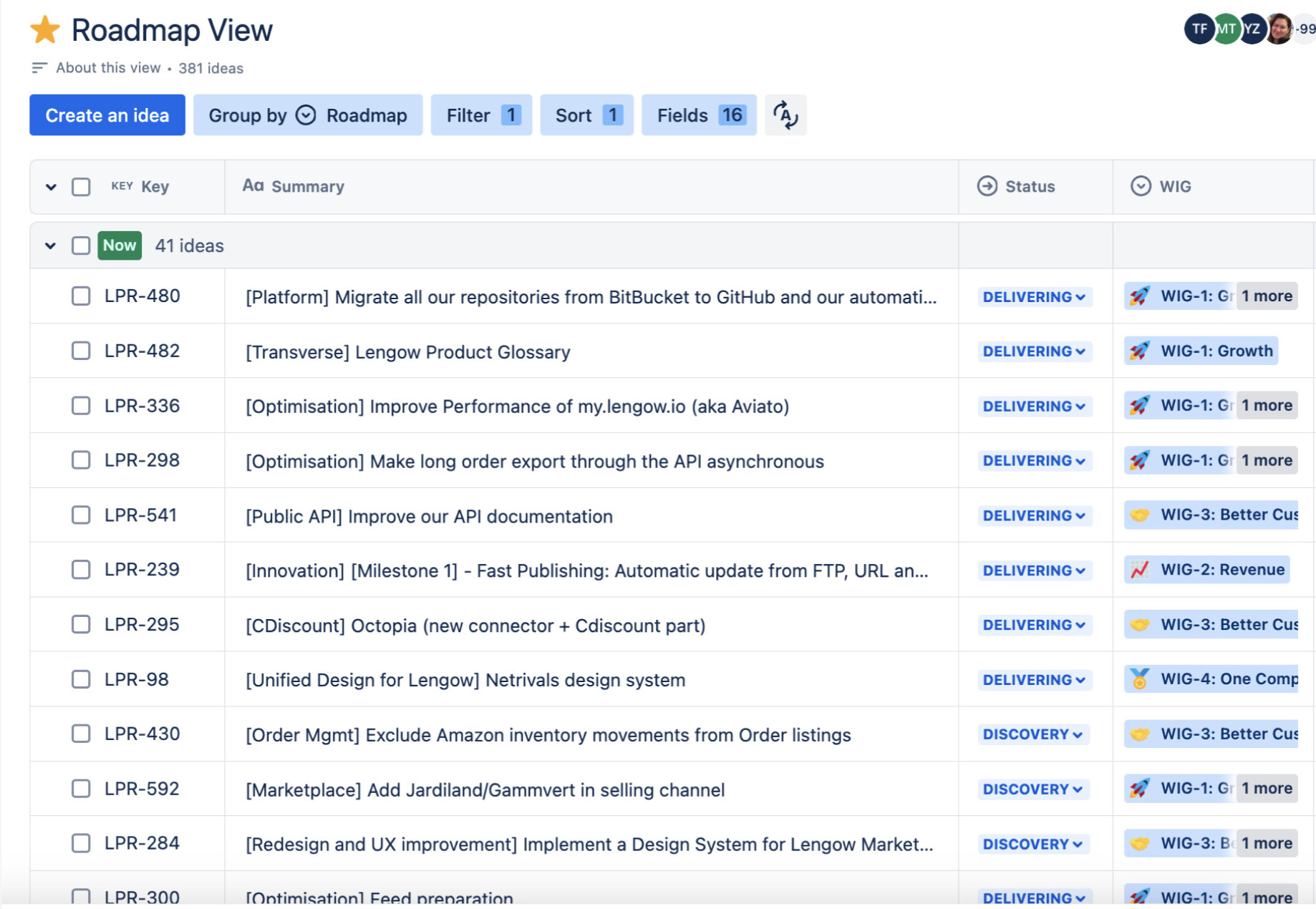
Task: Click the Aa icon in the Summary column header
Action: coord(252,186)
